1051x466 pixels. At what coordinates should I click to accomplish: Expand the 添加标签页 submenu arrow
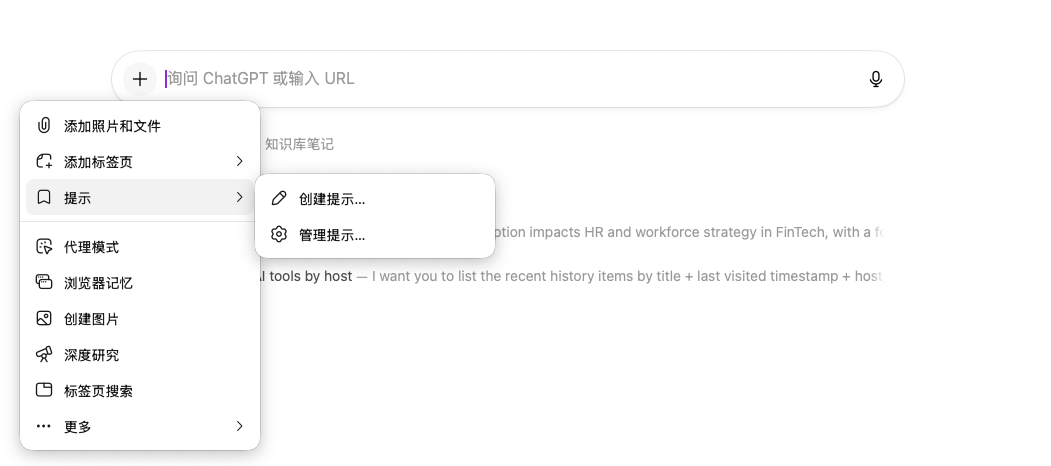pos(239,162)
